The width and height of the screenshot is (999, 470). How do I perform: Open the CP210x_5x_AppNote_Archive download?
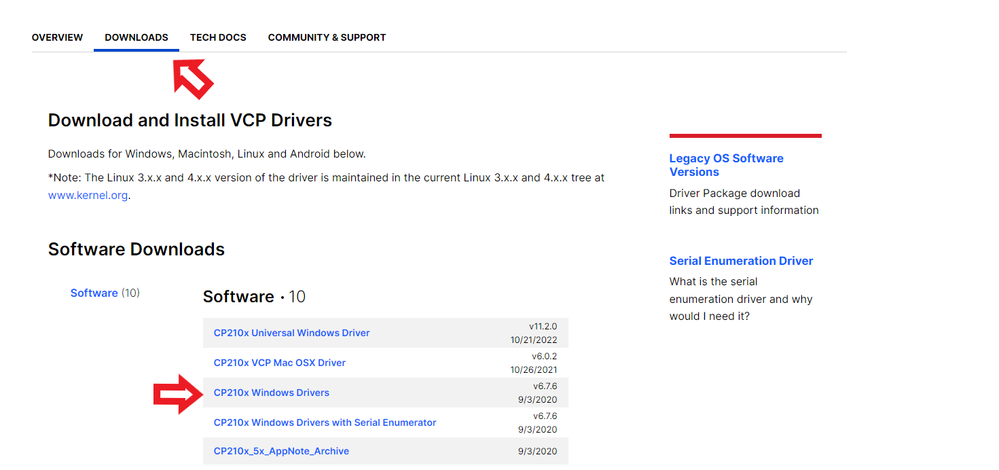(281, 452)
